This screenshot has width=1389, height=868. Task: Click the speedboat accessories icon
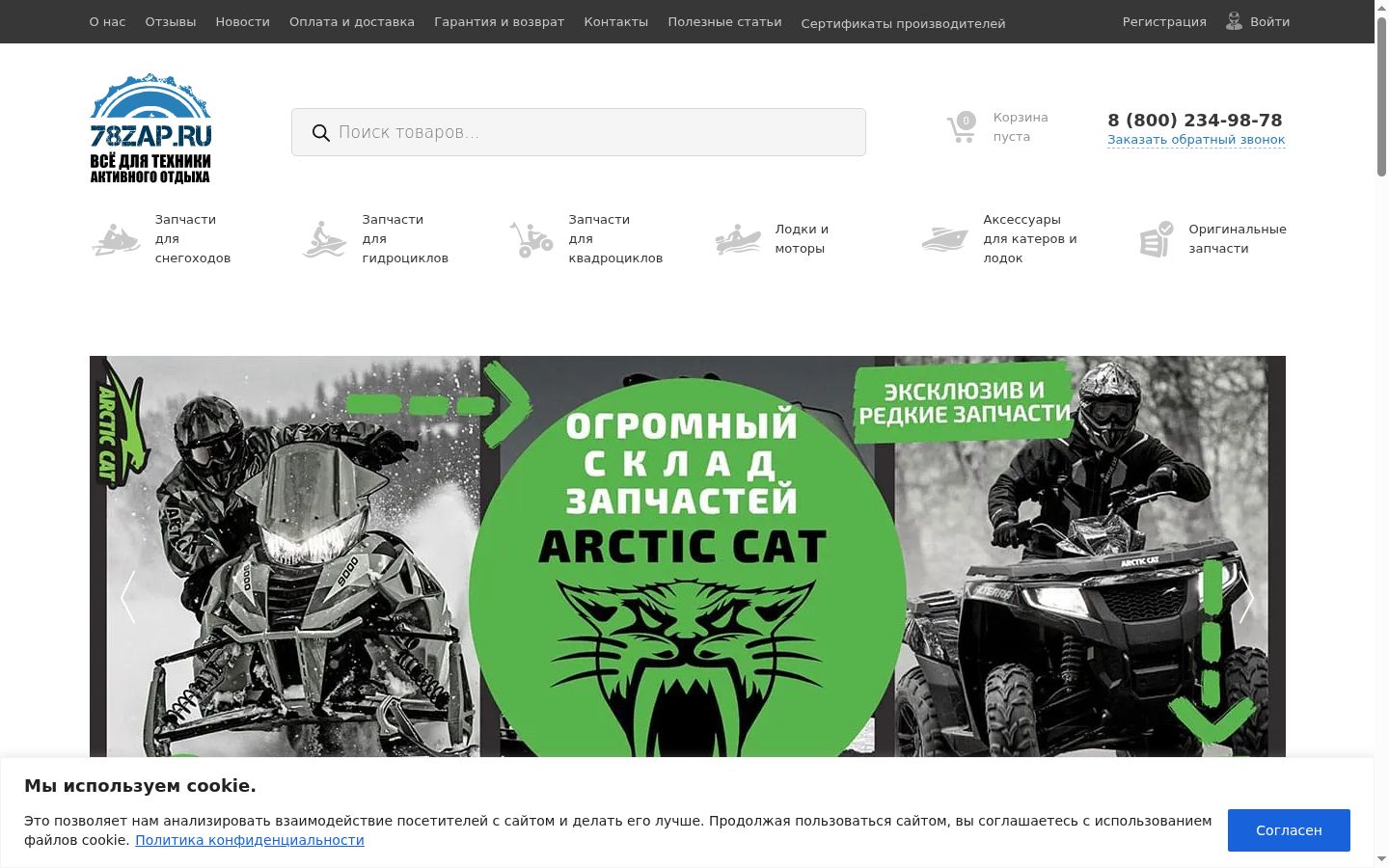click(x=944, y=239)
